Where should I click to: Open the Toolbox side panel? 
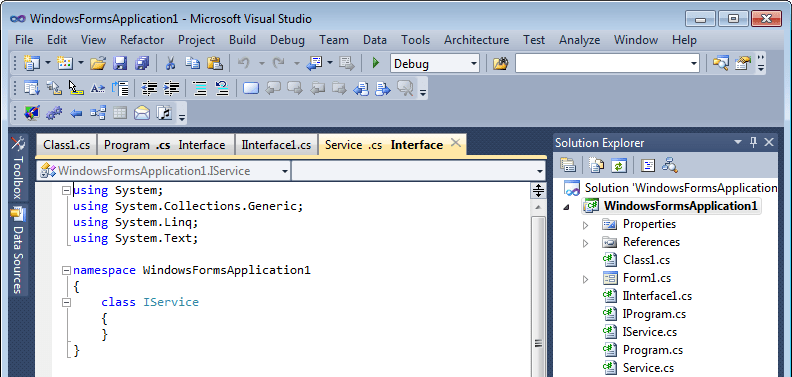click(17, 168)
